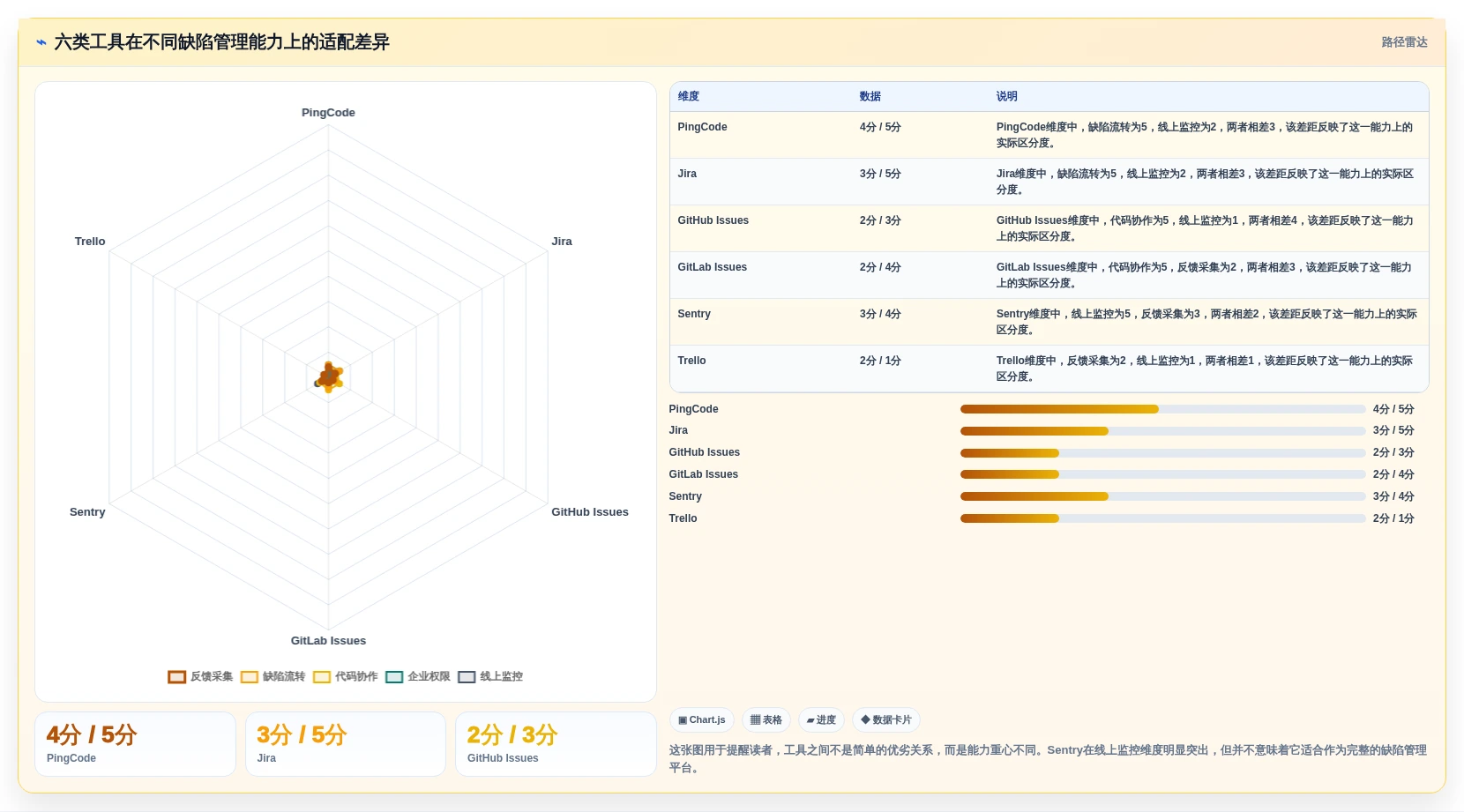The height and width of the screenshot is (812, 1464).
Task: Click the Chart.js tag chip
Action: pyautogui.click(x=702, y=720)
